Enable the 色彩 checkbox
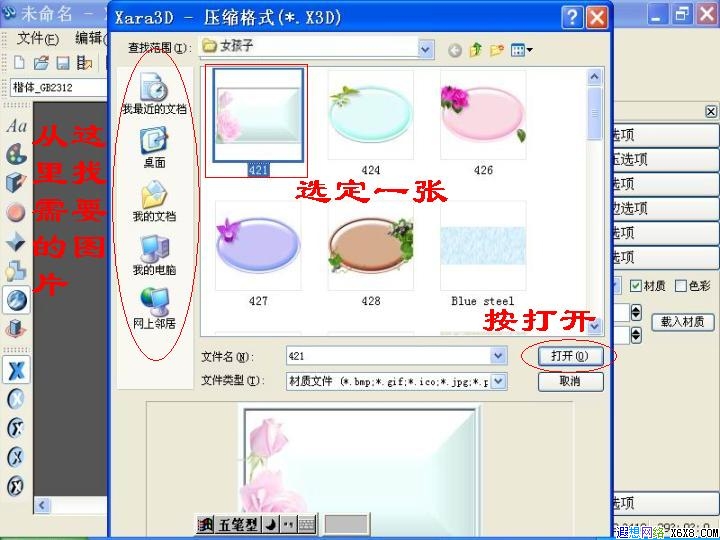Viewport: 720px width, 540px height. (681, 286)
